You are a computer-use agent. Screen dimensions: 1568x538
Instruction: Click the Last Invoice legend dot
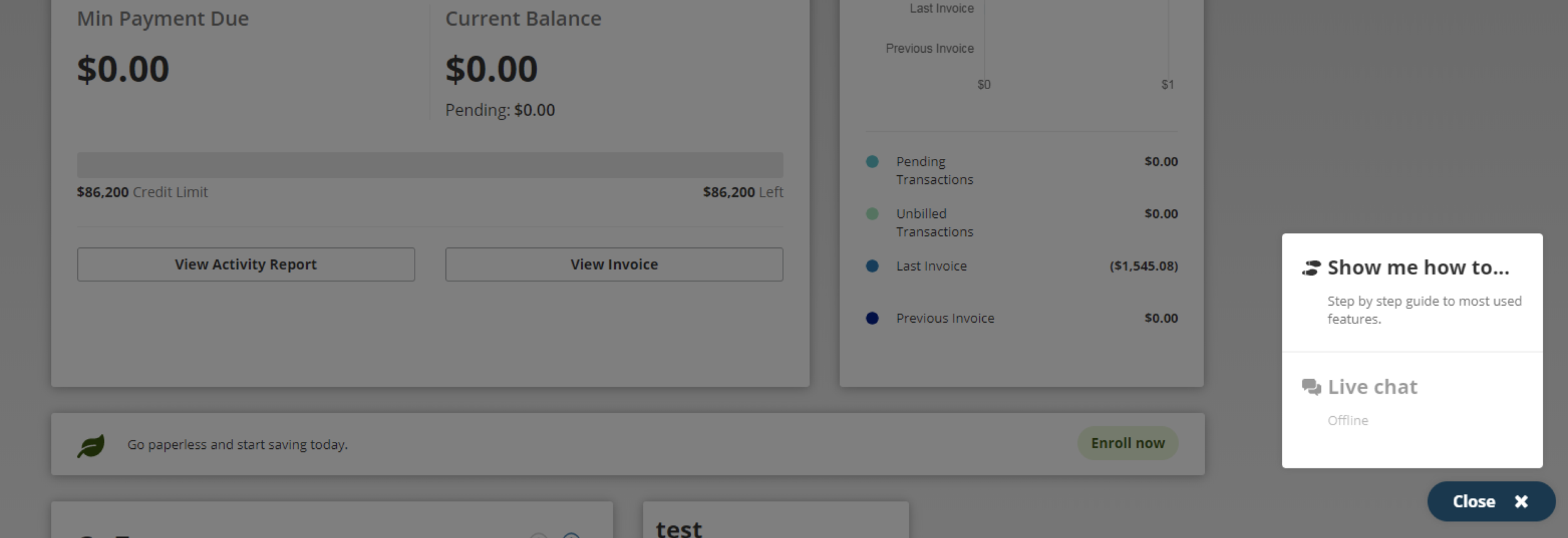pos(872,266)
